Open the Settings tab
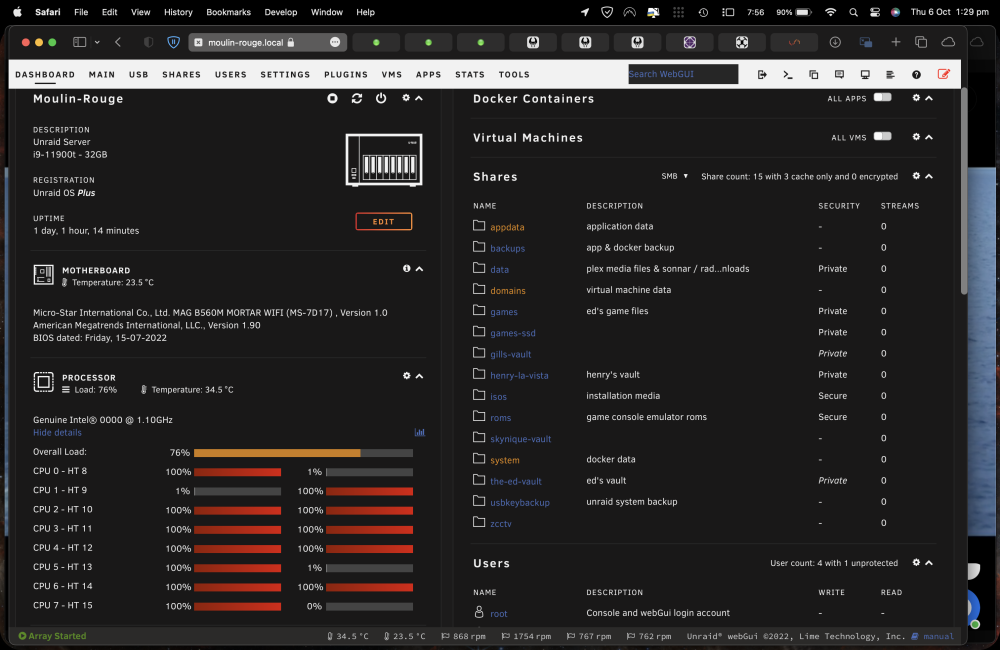The width and height of the screenshot is (1000, 650). [x=285, y=75]
